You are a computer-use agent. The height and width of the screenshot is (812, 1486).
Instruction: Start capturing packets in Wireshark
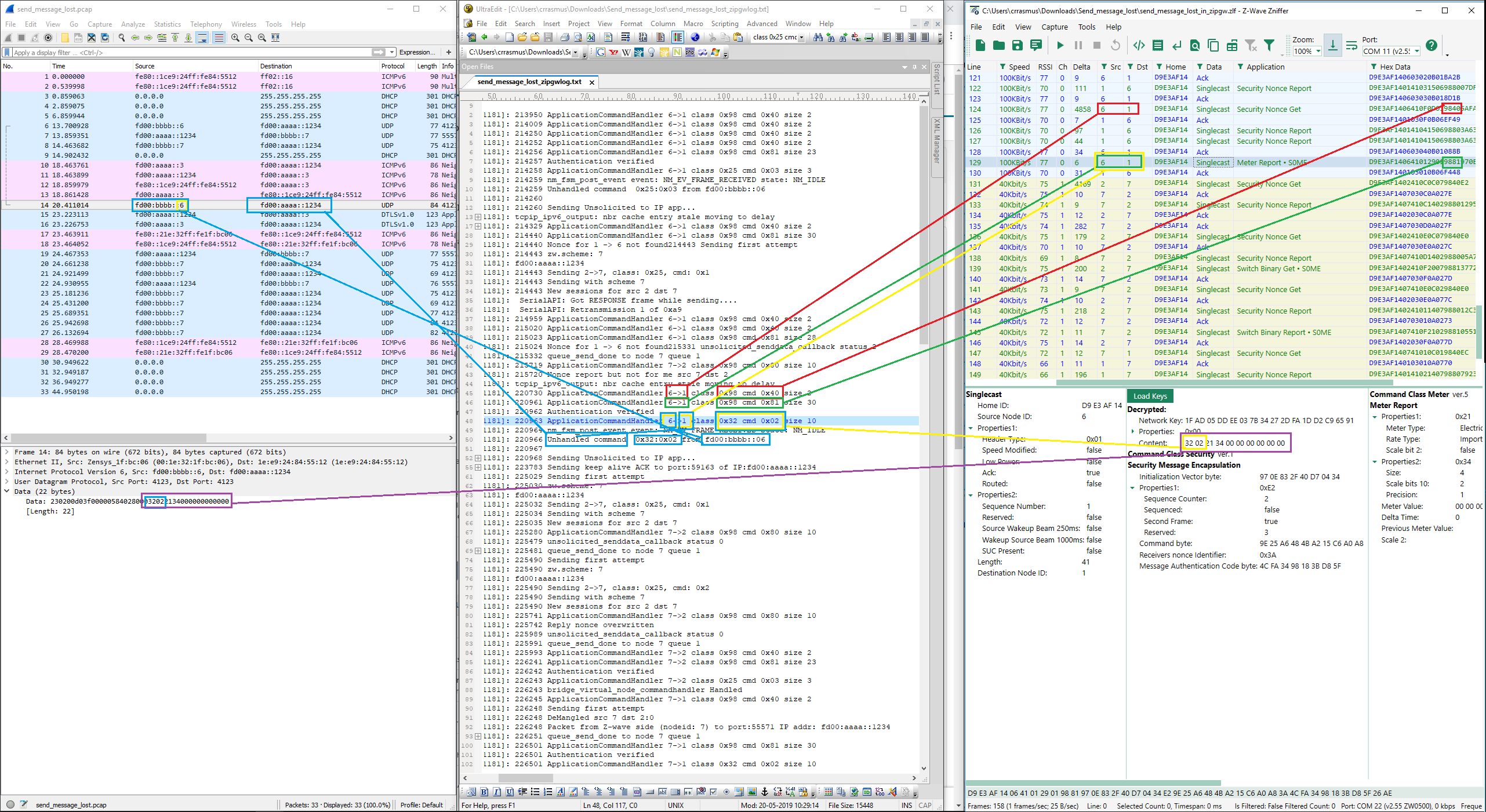[x=8, y=38]
